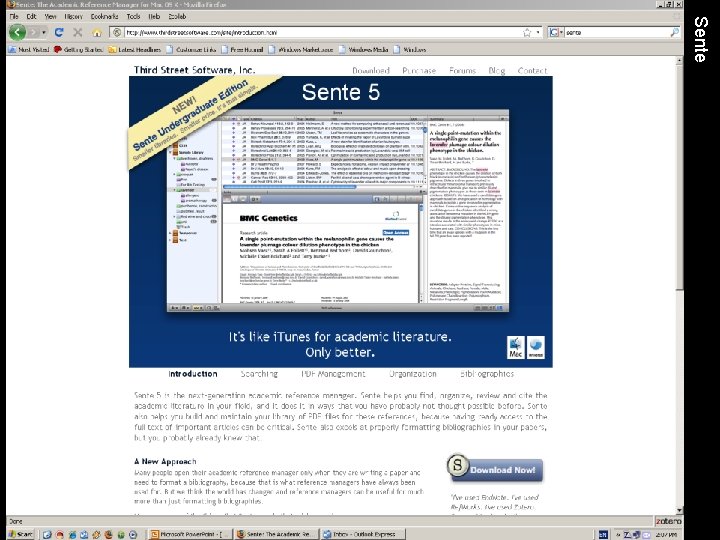The image size is (720, 540).
Task: Open the Free Hotmail bookmark
Action: coord(242,50)
